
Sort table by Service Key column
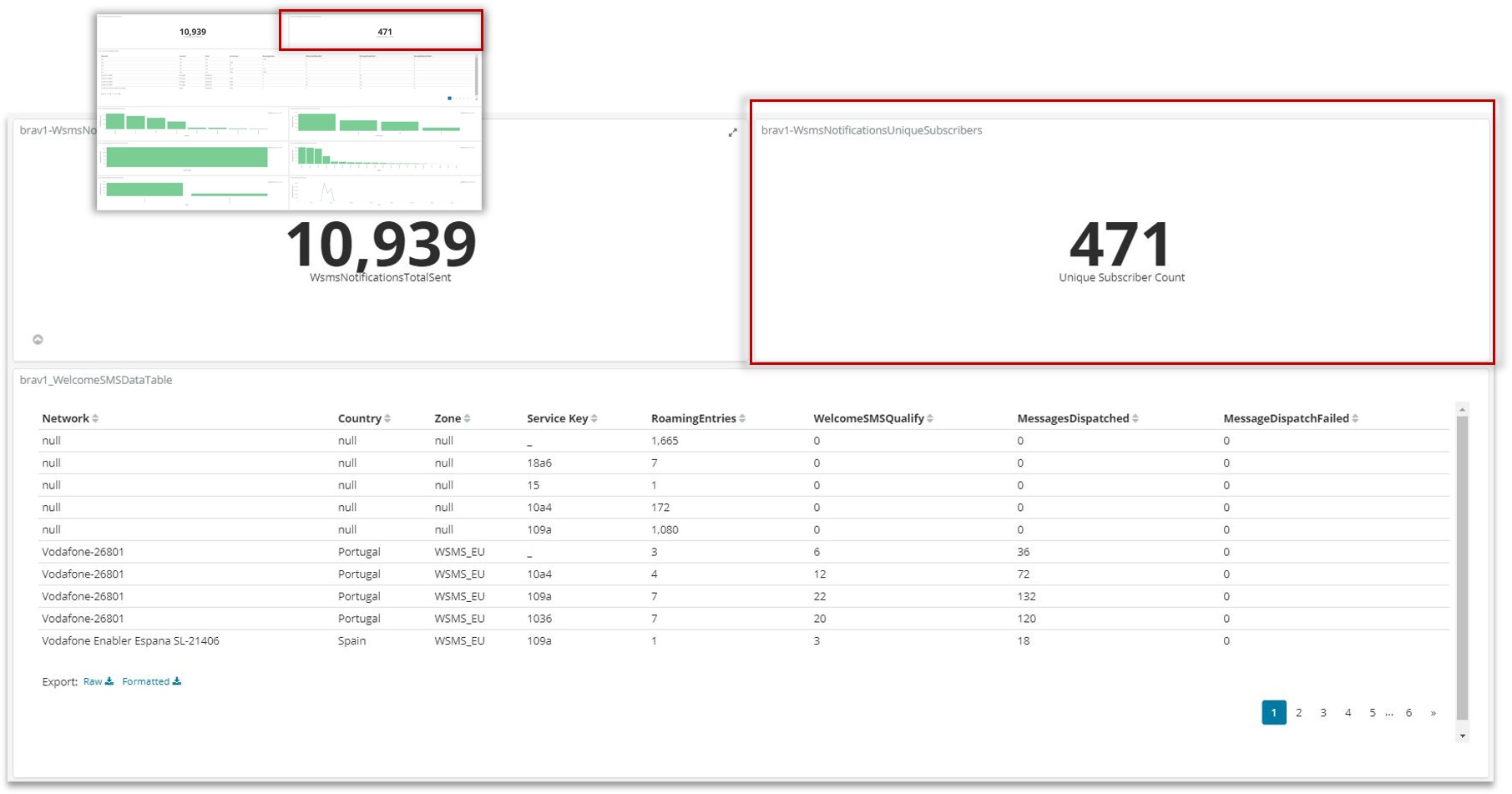coord(594,419)
